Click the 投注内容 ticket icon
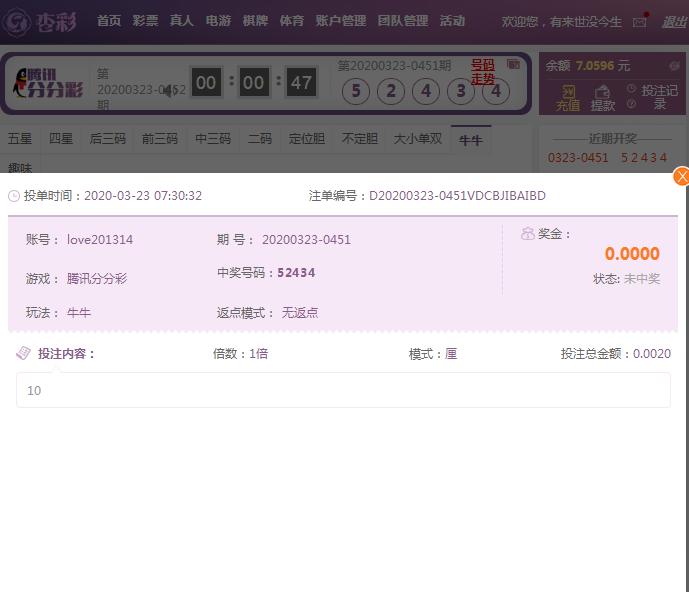 pos(23,353)
